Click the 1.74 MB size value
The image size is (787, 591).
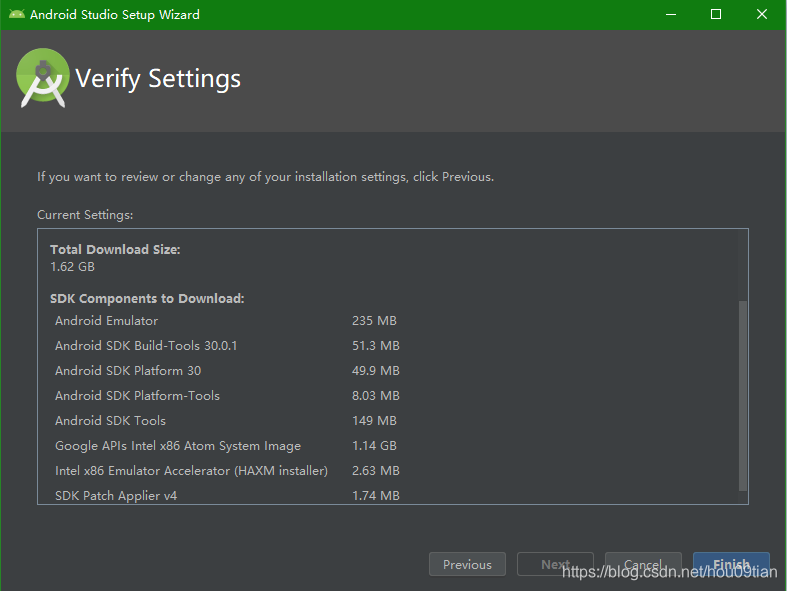(376, 496)
